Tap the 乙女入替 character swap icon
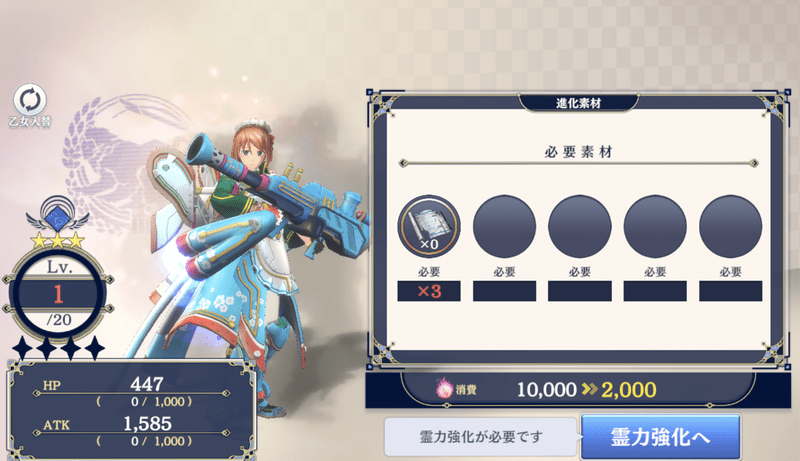800x461 pixels. (30, 105)
